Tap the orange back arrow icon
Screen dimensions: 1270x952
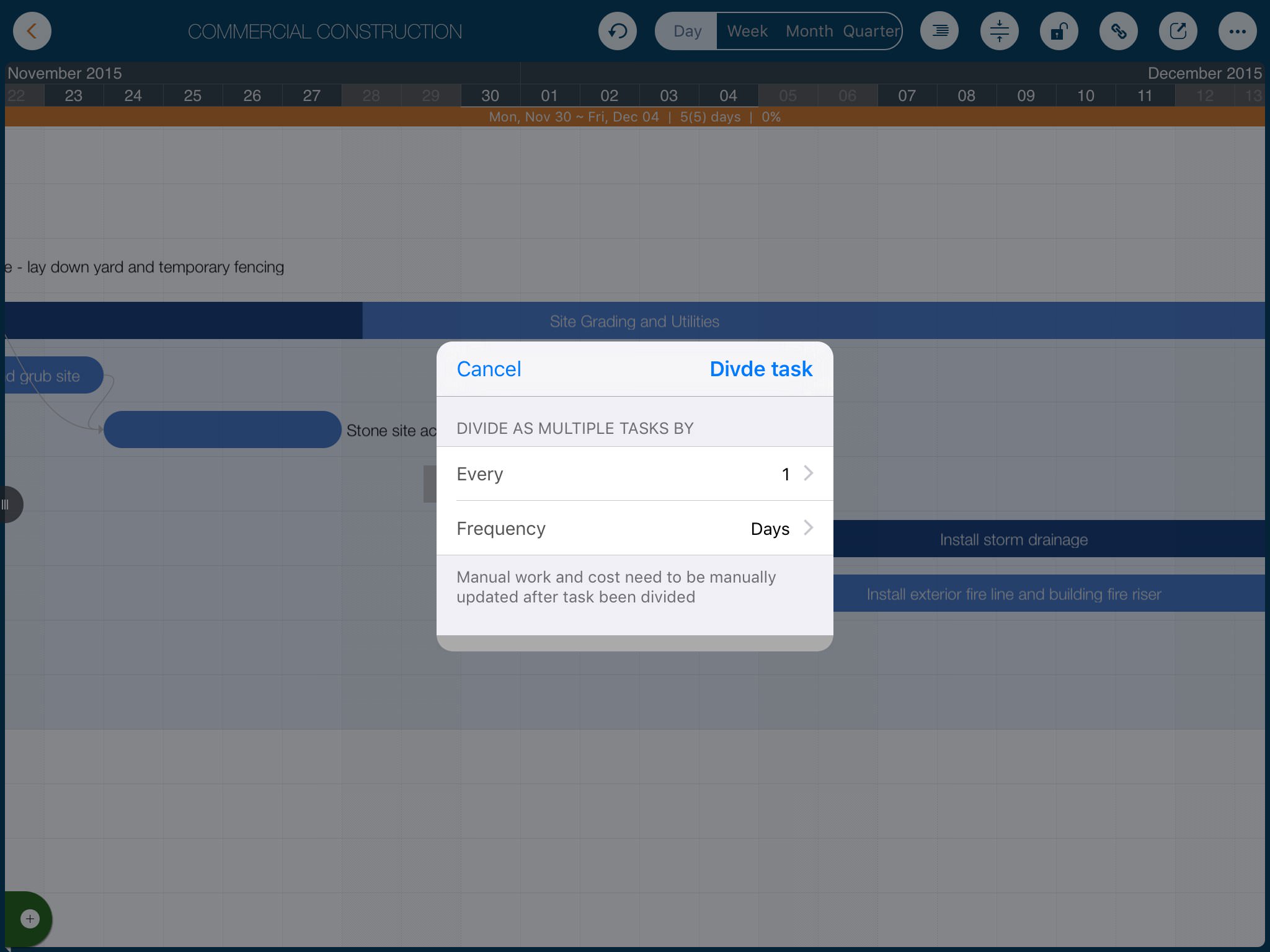(x=32, y=31)
